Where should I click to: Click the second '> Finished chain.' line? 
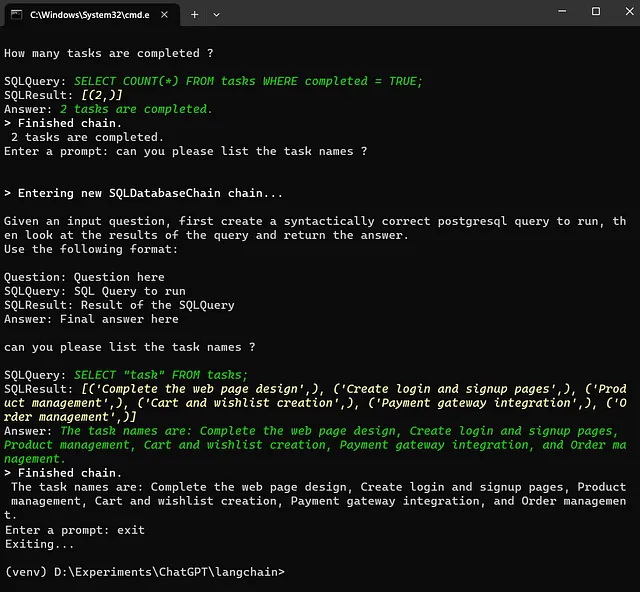63,473
